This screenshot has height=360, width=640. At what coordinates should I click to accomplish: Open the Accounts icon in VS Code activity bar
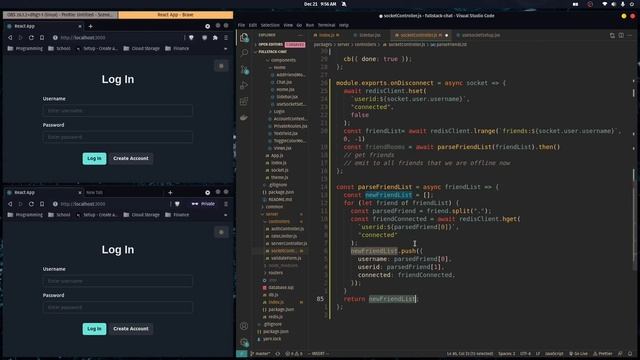pyautogui.click(x=244, y=326)
